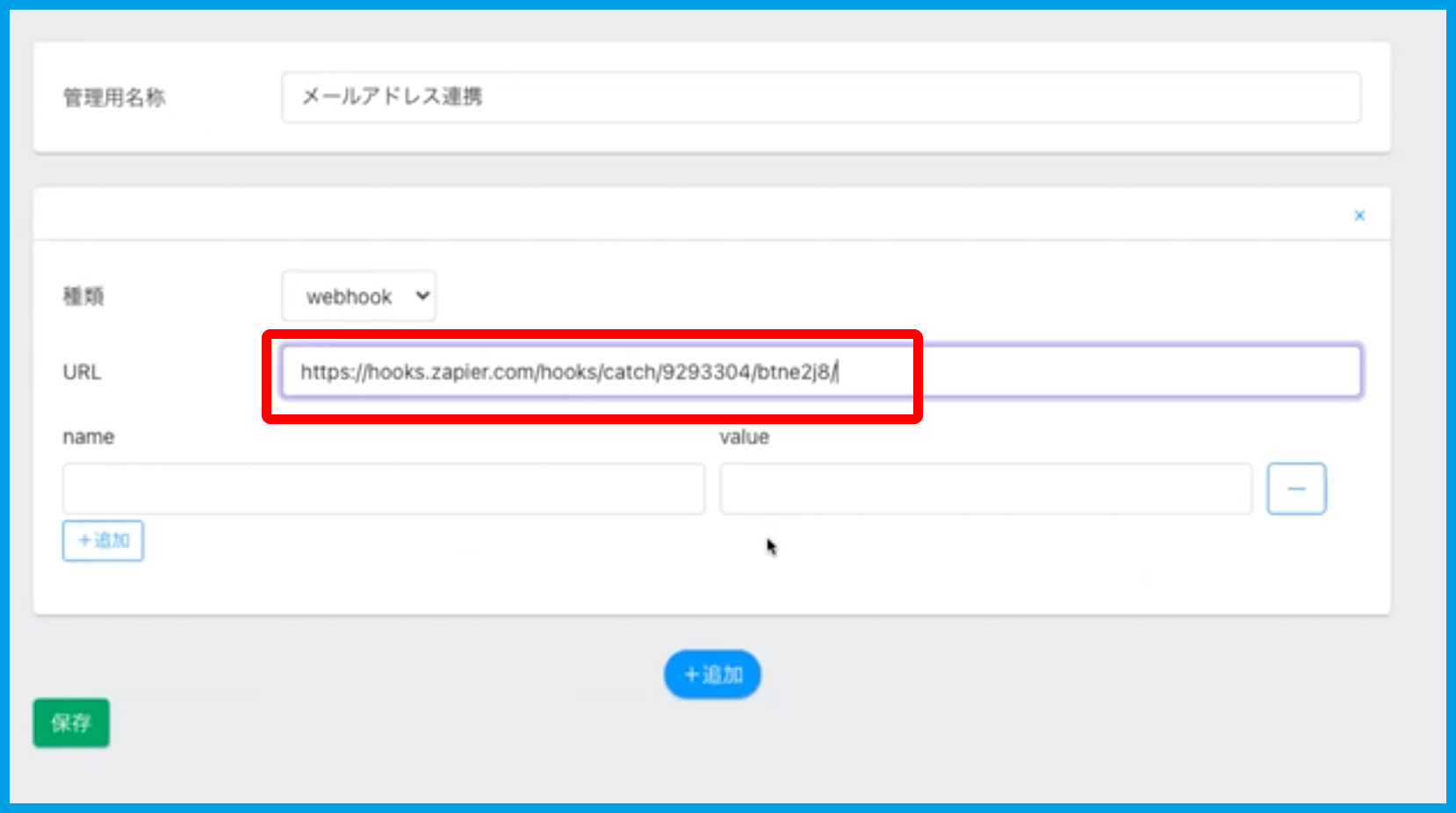Remove the name/value row with minus button
This screenshot has width=1456, height=813.
[x=1296, y=489]
